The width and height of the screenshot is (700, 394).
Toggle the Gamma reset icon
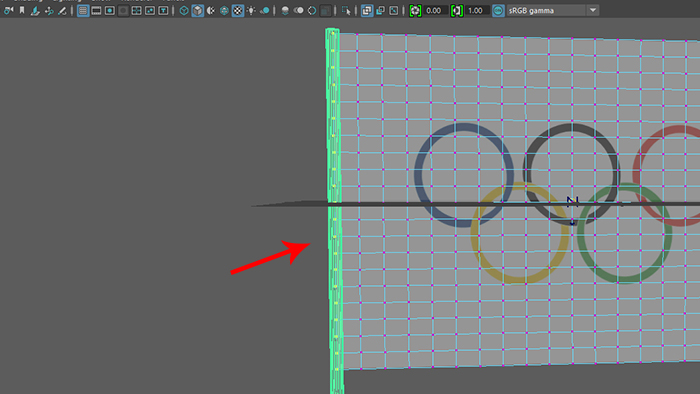click(x=457, y=10)
